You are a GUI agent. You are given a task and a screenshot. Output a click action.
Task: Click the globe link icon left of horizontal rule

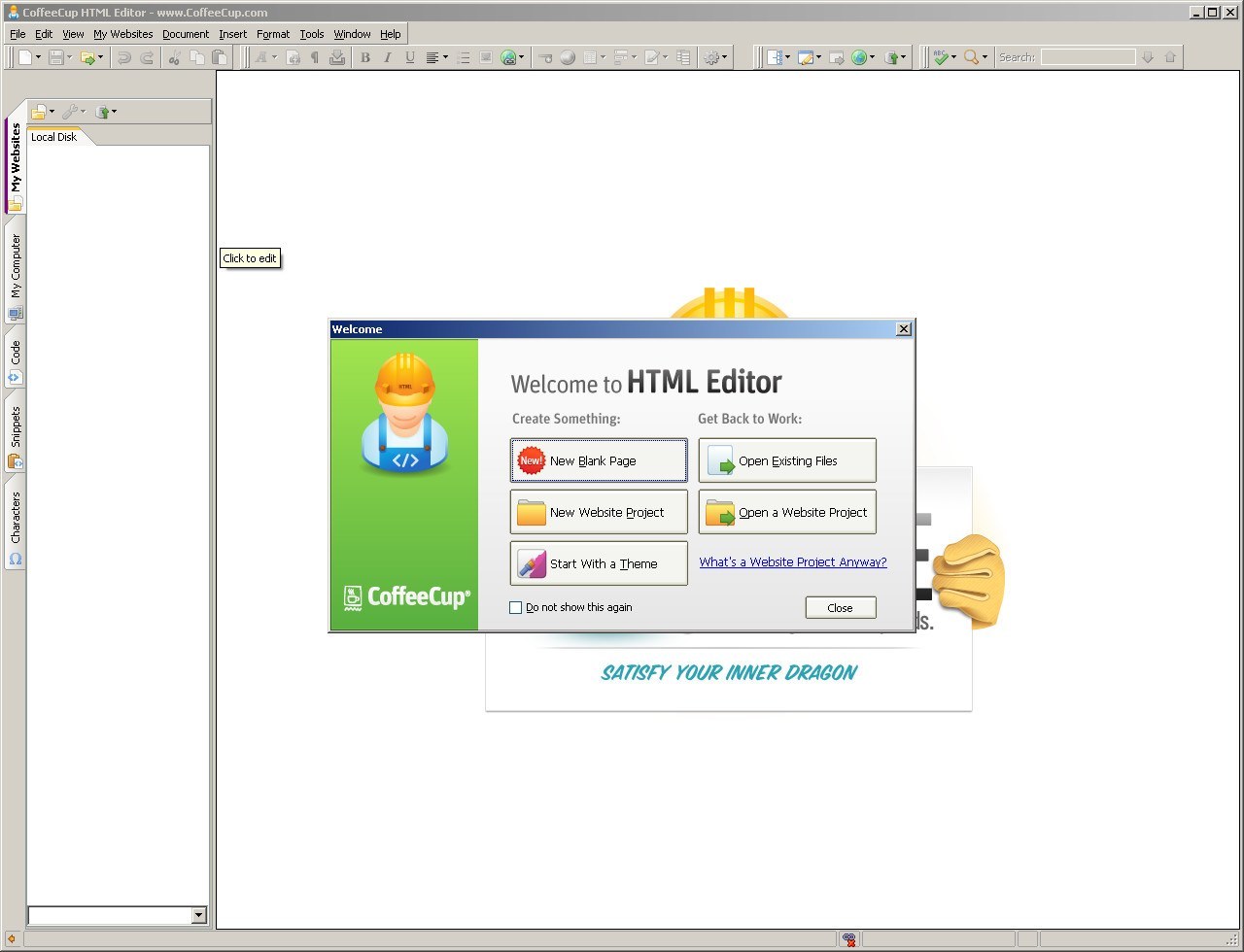[508, 57]
